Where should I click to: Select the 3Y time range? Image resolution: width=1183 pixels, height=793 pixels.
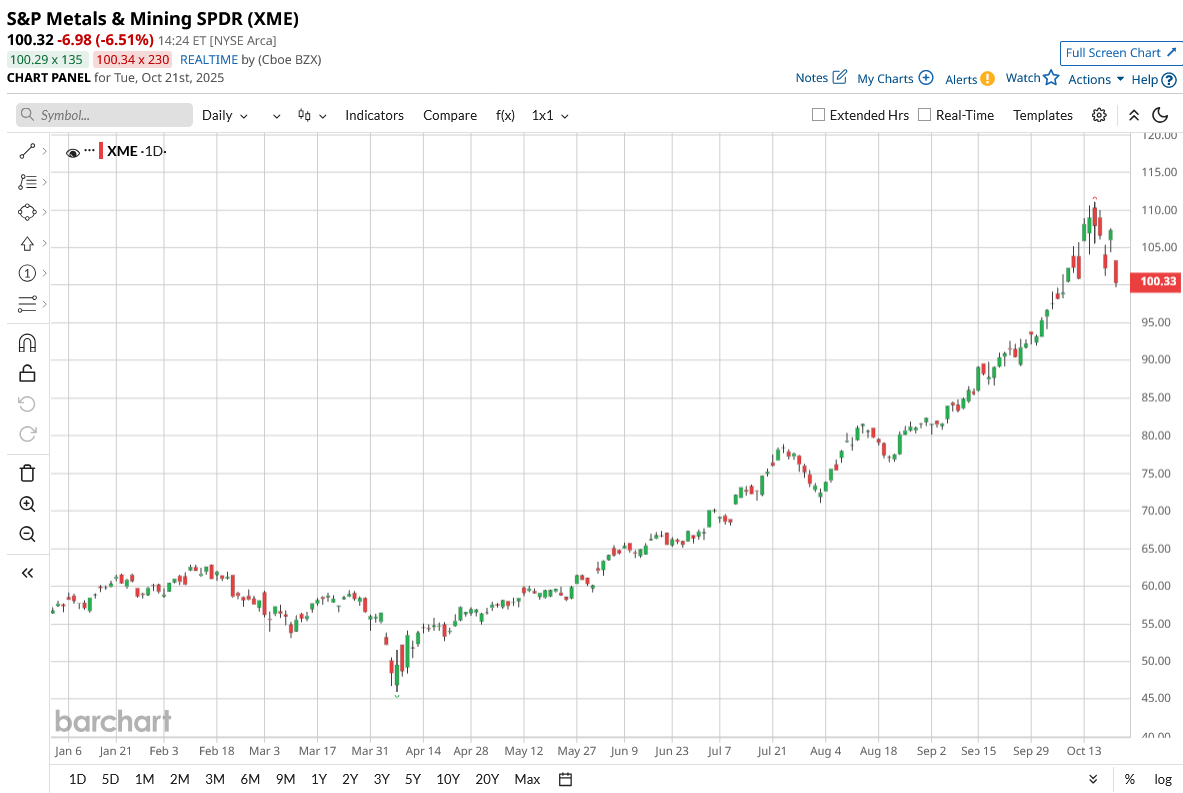coord(382,779)
